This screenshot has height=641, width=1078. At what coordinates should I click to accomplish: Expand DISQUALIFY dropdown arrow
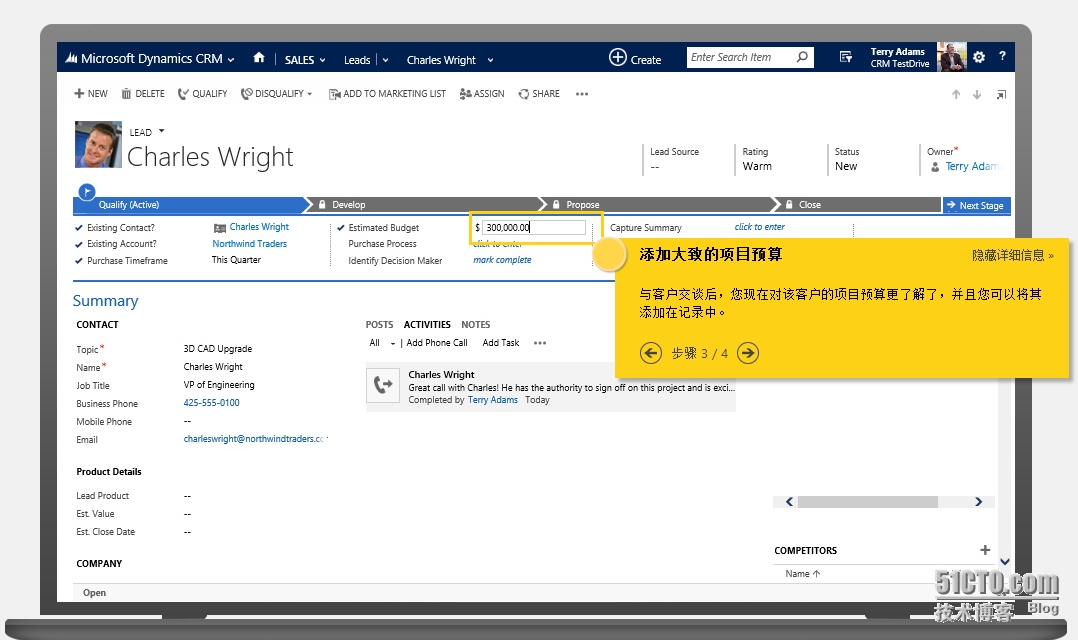pyautogui.click(x=309, y=94)
